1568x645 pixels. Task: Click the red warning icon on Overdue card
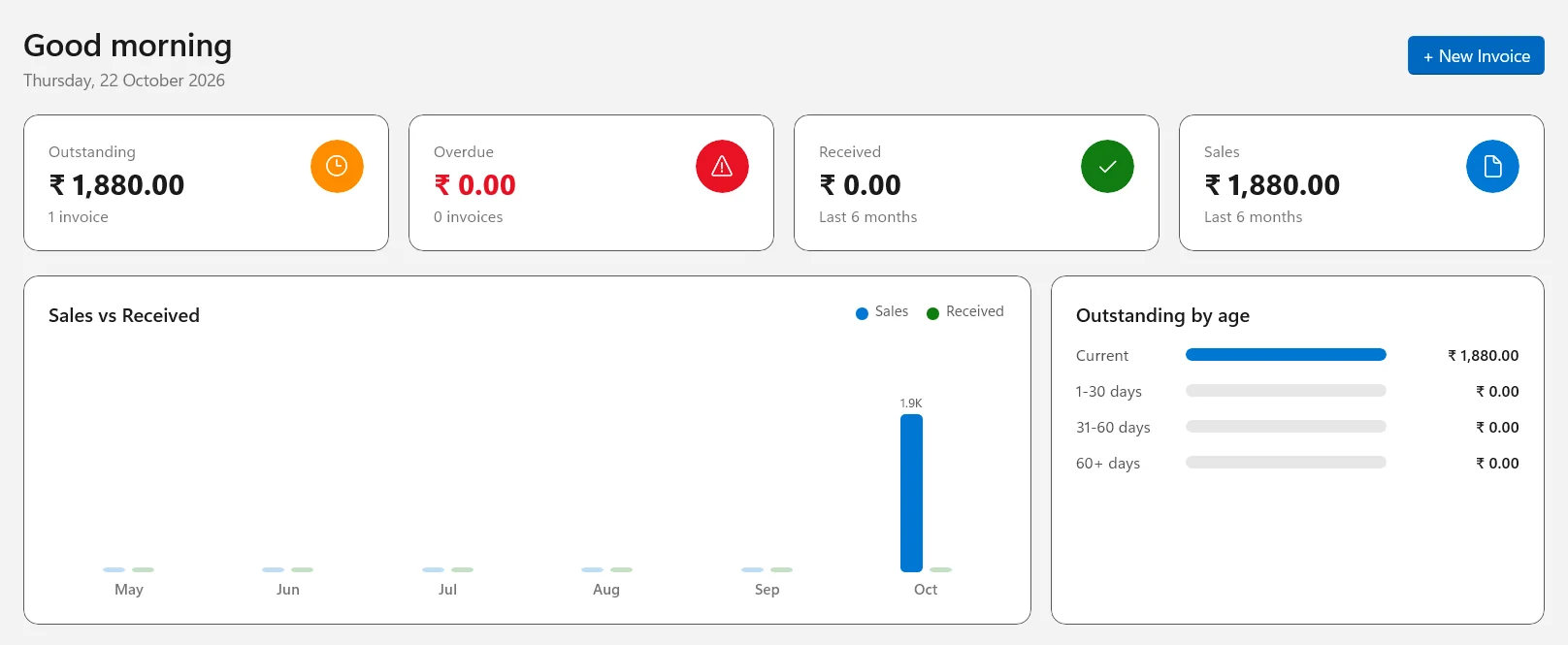(x=722, y=166)
